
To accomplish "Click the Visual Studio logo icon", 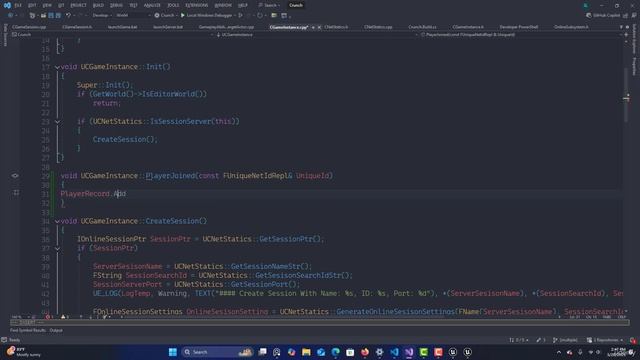I will pyautogui.click(x=7, y=5).
